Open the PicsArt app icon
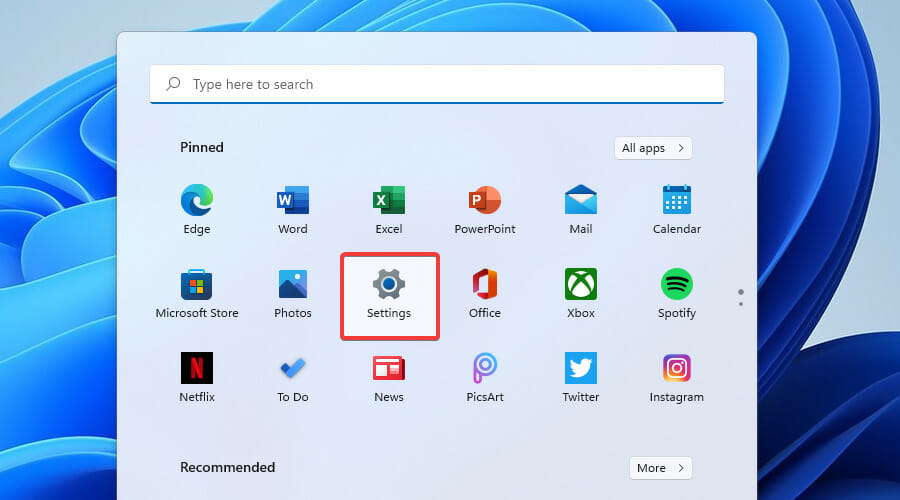This screenshot has width=900, height=500. (x=485, y=368)
